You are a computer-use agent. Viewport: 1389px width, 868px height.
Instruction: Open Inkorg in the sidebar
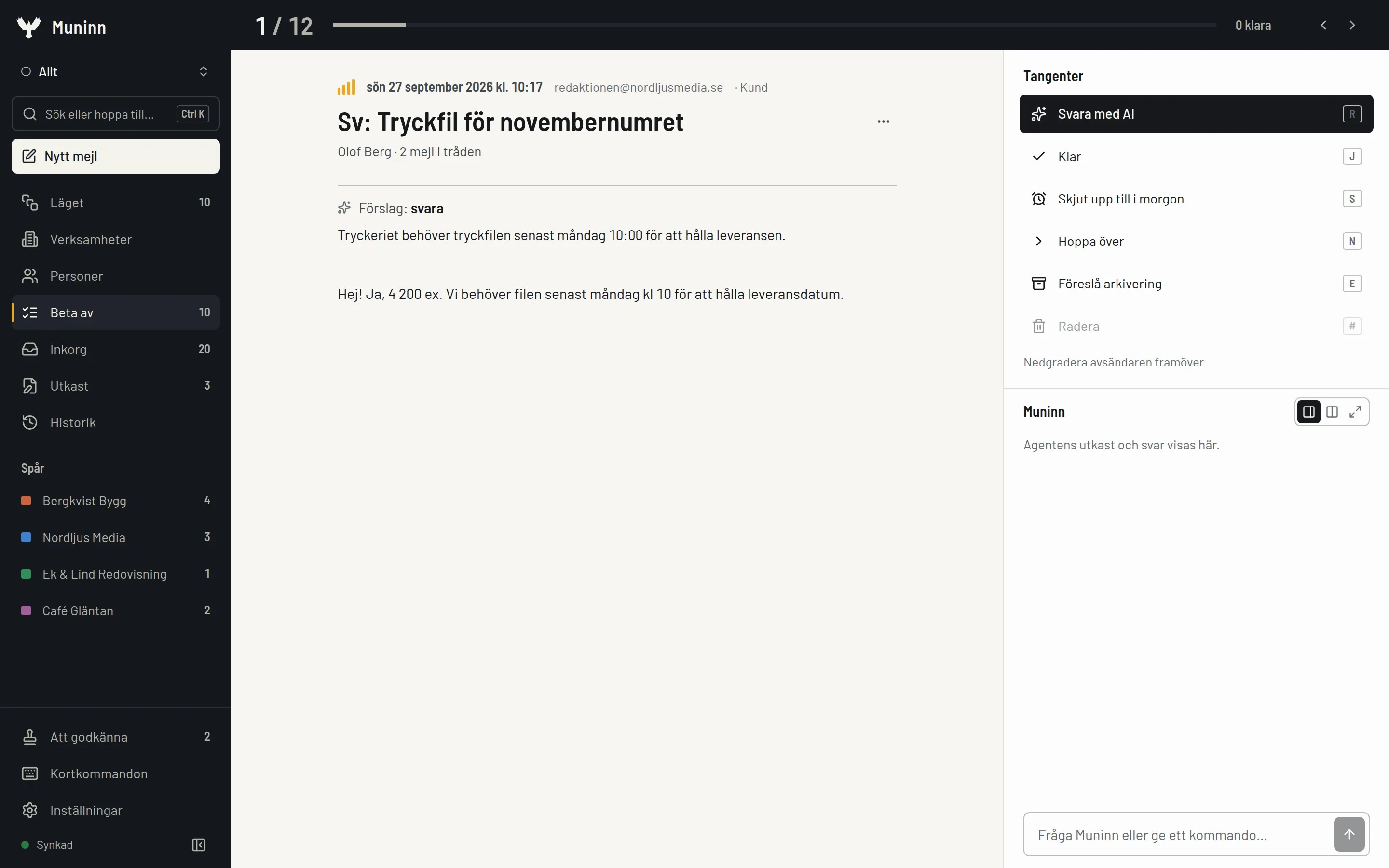(115, 349)
